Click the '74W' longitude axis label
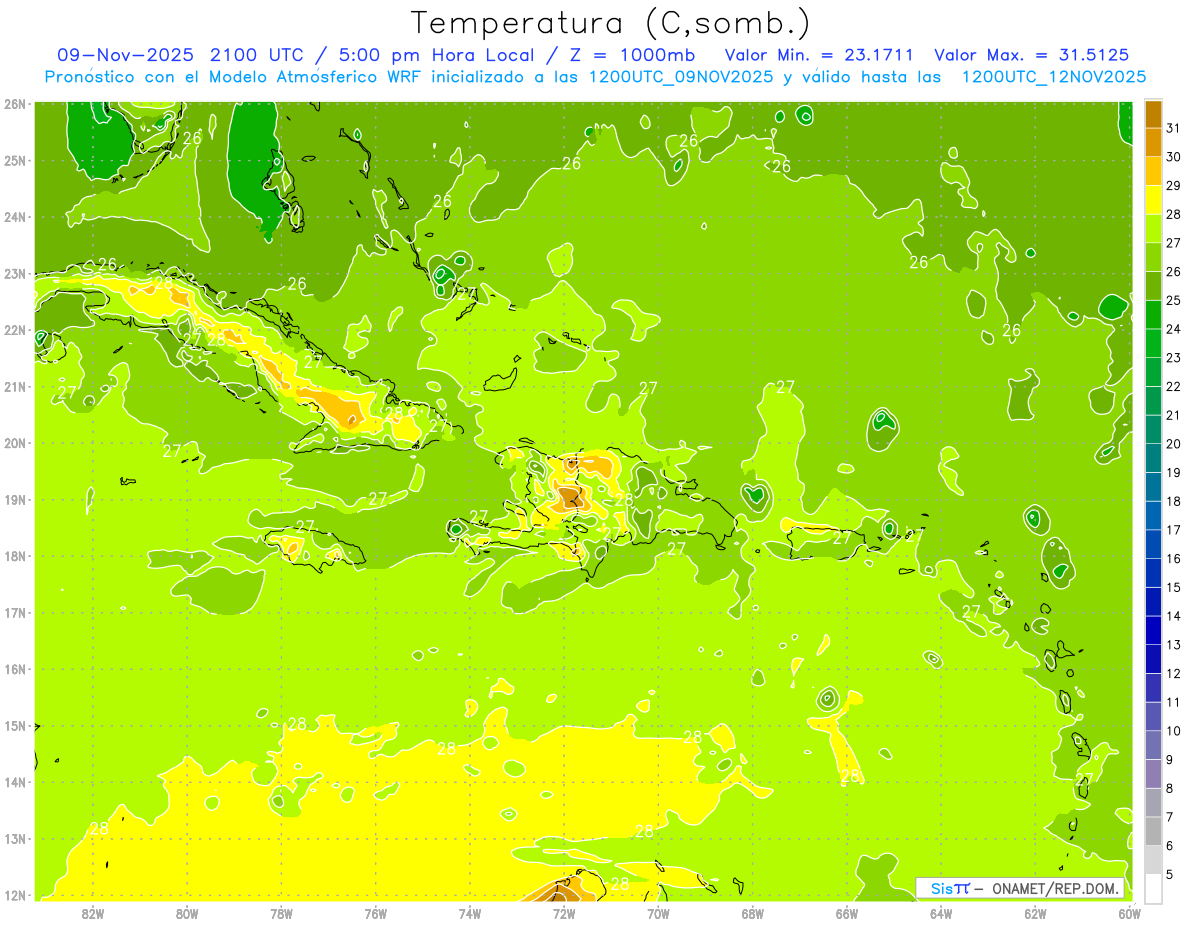Screen dimensions: 1200x927 click(470, 913)
